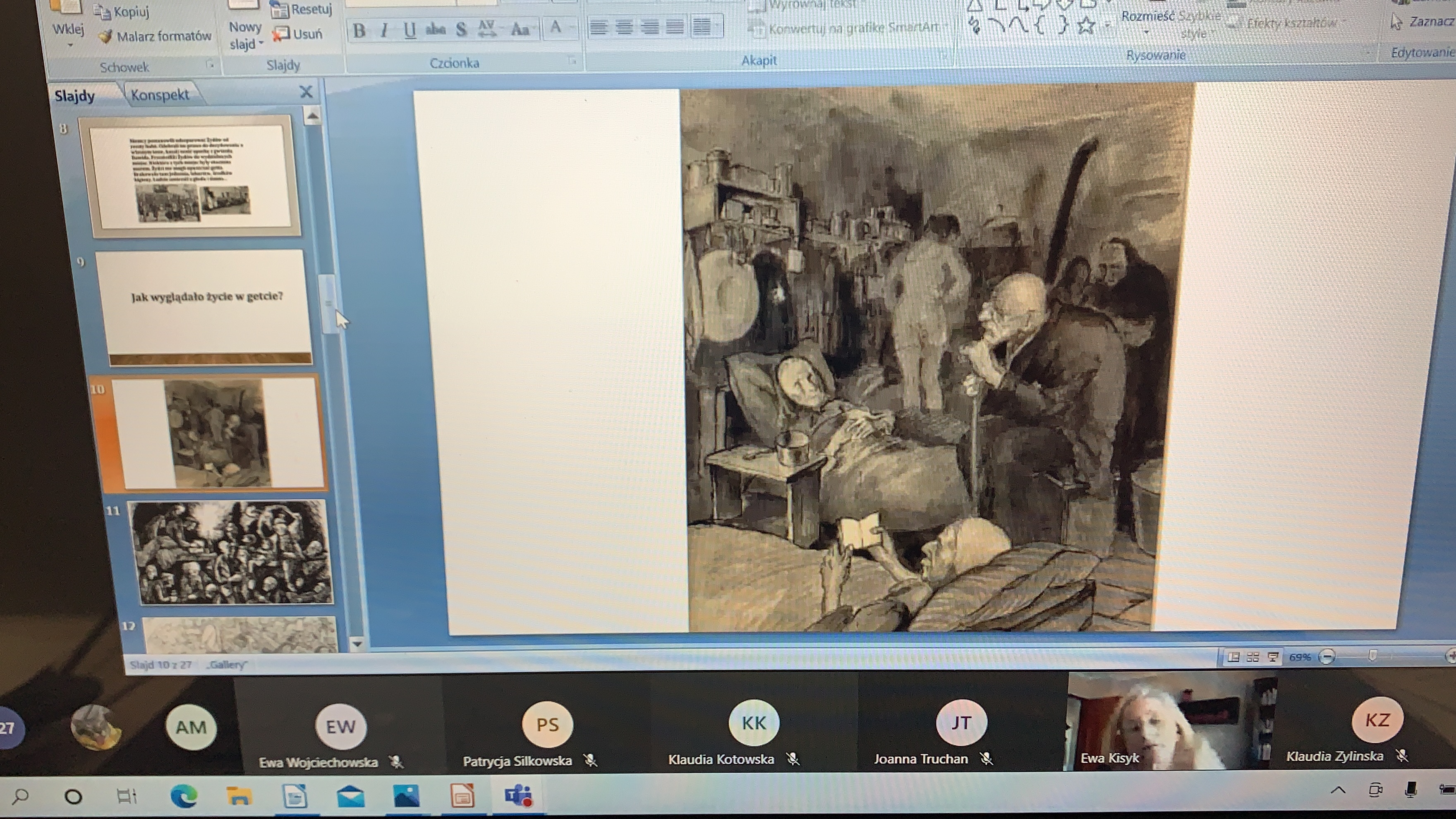Image resolution: width=1456 pixels, height=819 pixels.
Task: Select the star shape in shapes gallery
Action: pos(1086,26)
